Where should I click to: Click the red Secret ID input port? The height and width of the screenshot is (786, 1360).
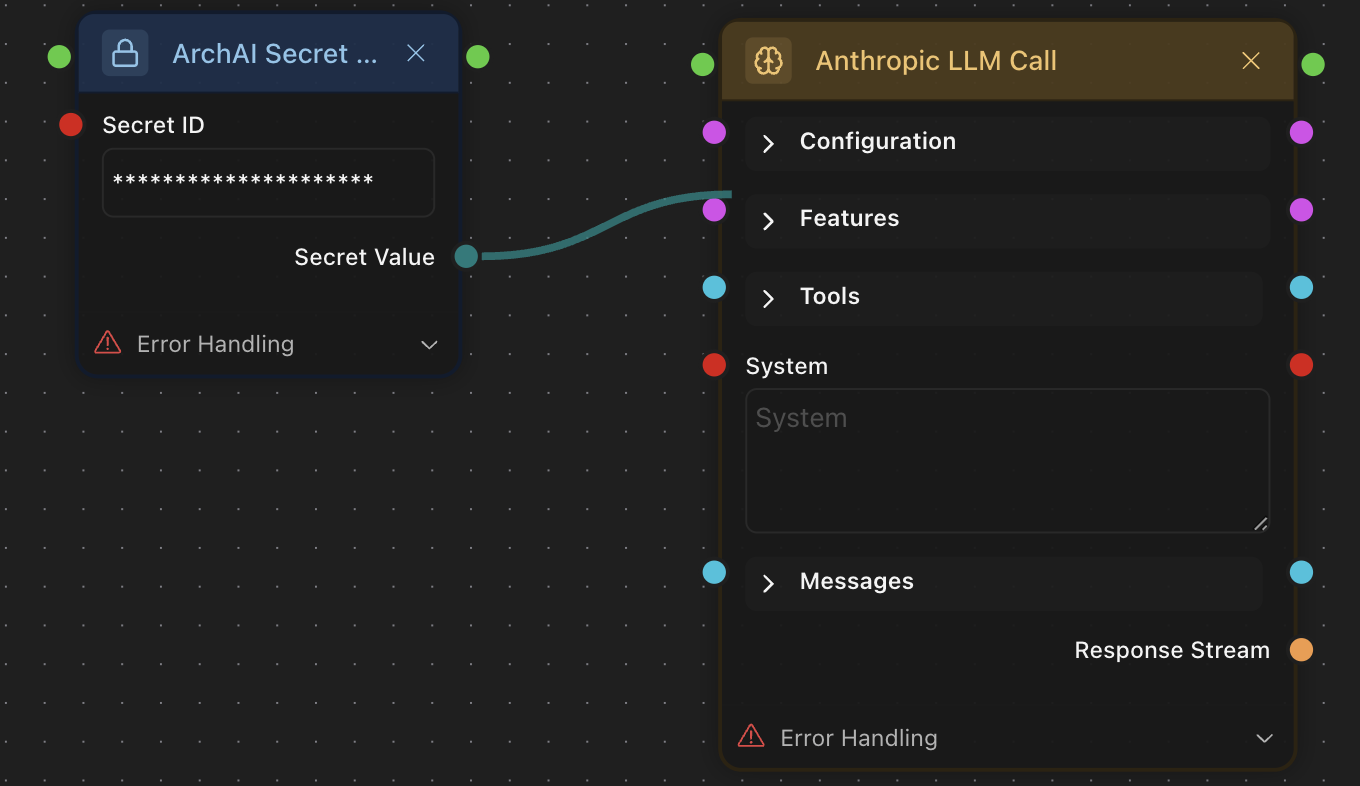click(71, 125)
